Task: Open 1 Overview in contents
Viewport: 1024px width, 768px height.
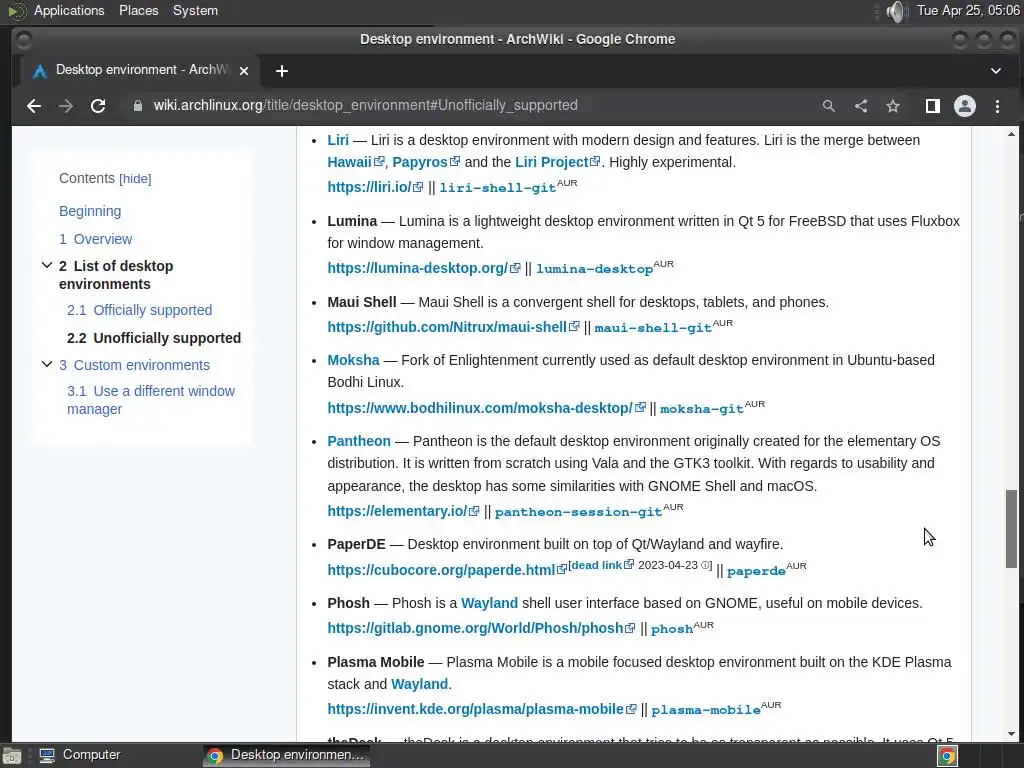Action: (x=95, y=239)
